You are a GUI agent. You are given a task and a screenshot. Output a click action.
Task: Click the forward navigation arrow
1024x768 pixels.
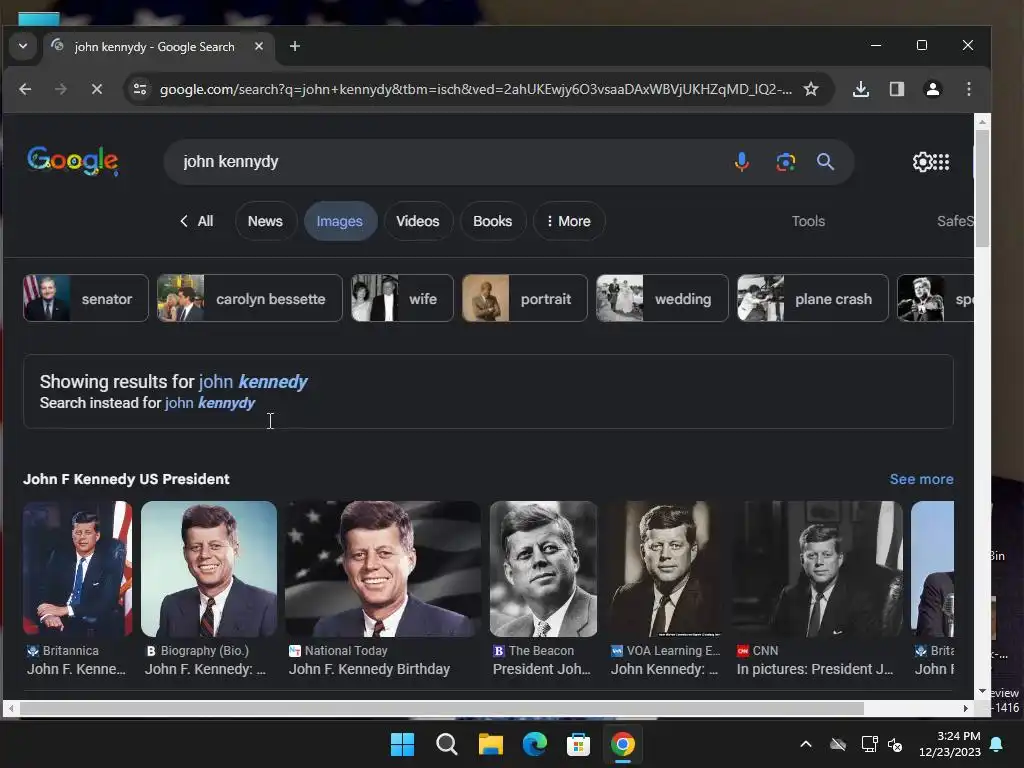click(61, 89)
